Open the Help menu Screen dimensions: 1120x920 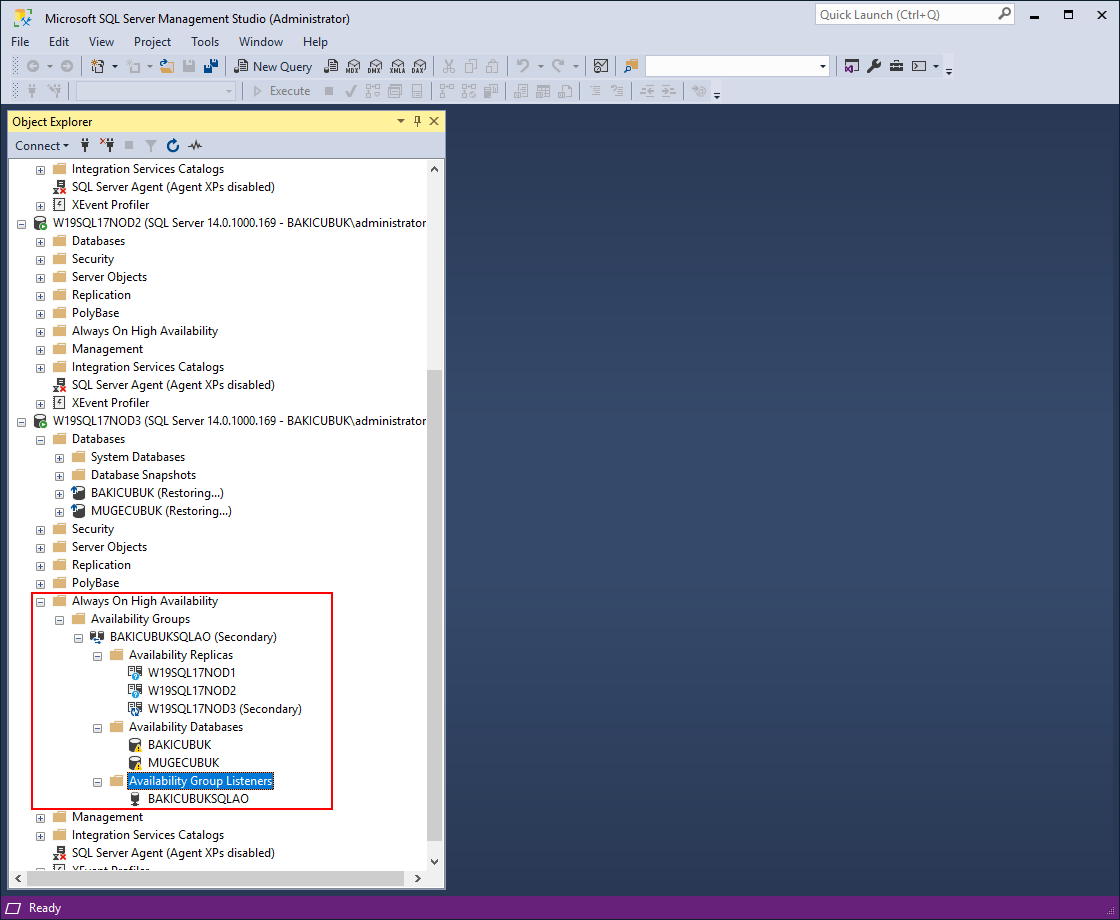pos(315,42)
